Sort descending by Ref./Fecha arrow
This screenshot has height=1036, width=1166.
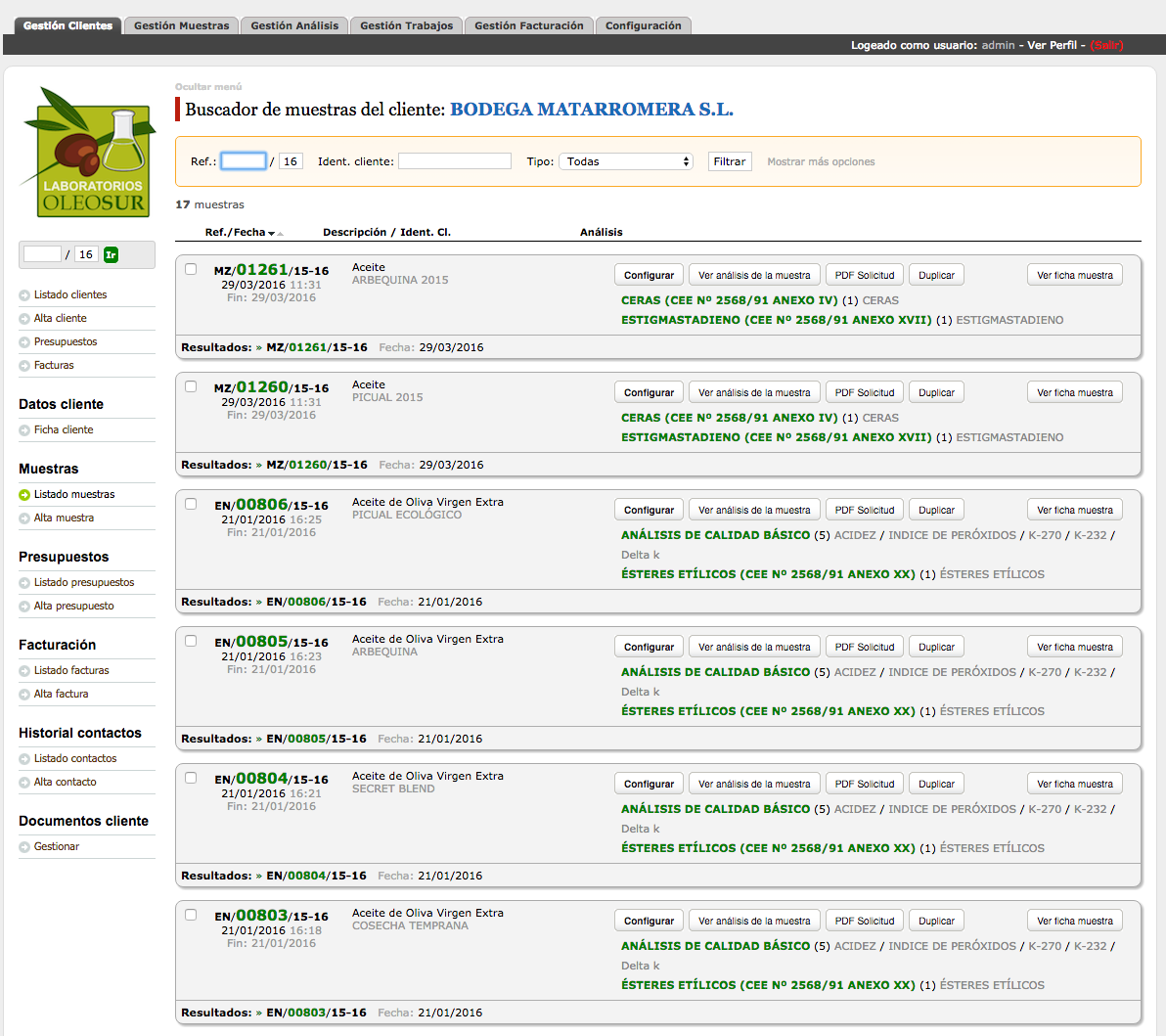pyautogui.click(x=271, y=234)
